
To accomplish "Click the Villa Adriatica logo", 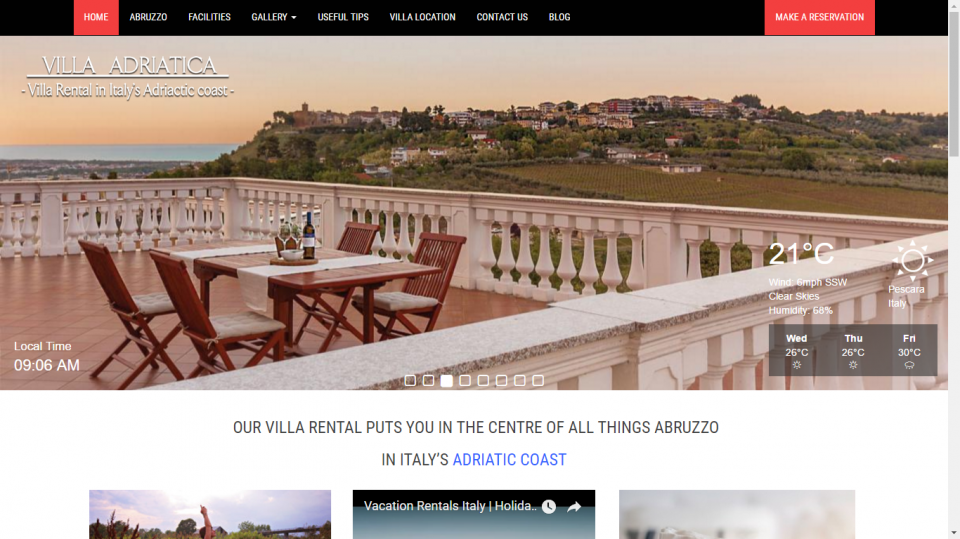I will [x=128, y=77].
